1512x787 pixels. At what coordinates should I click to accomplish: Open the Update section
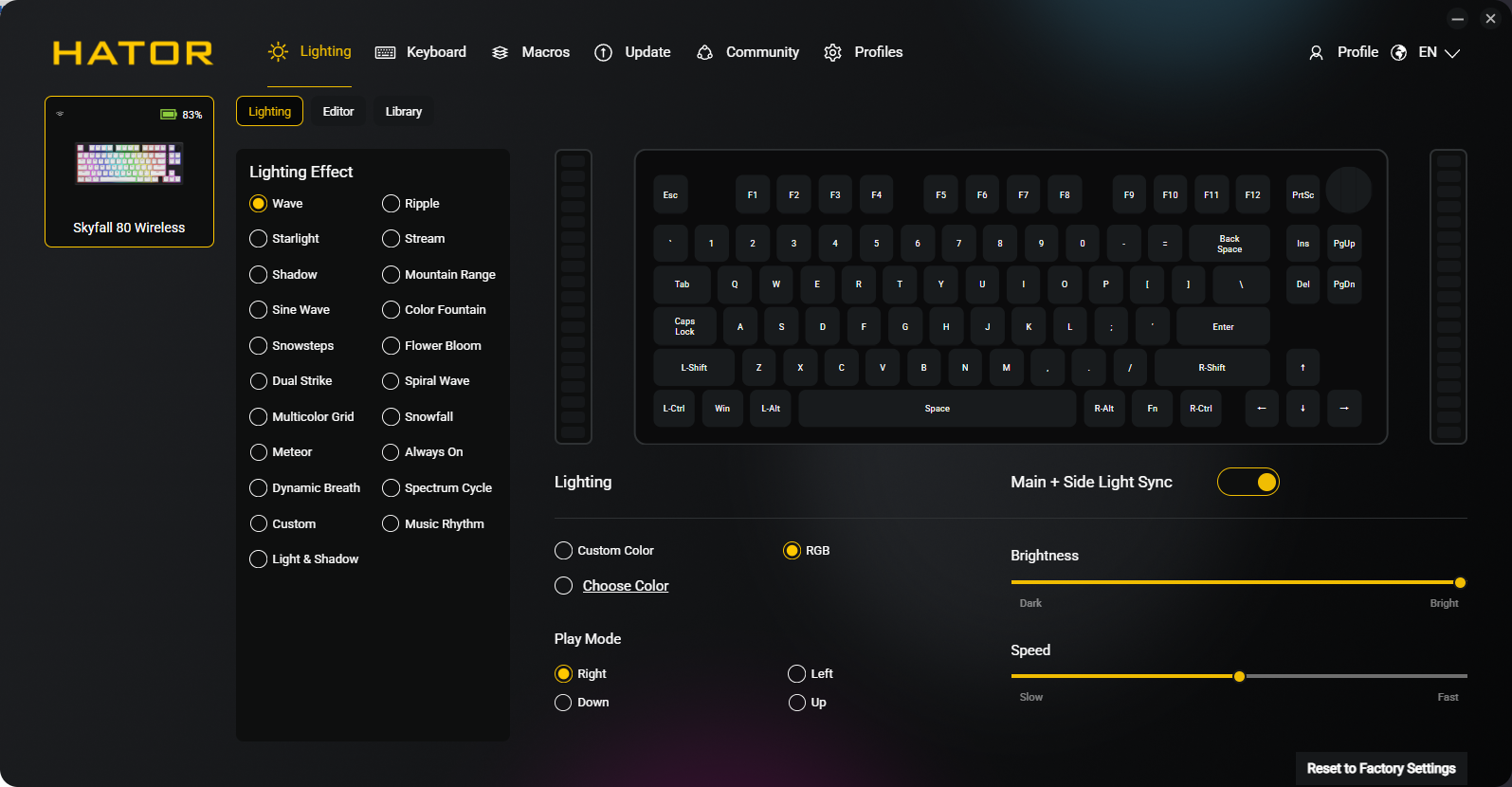(x=632, y=52)
